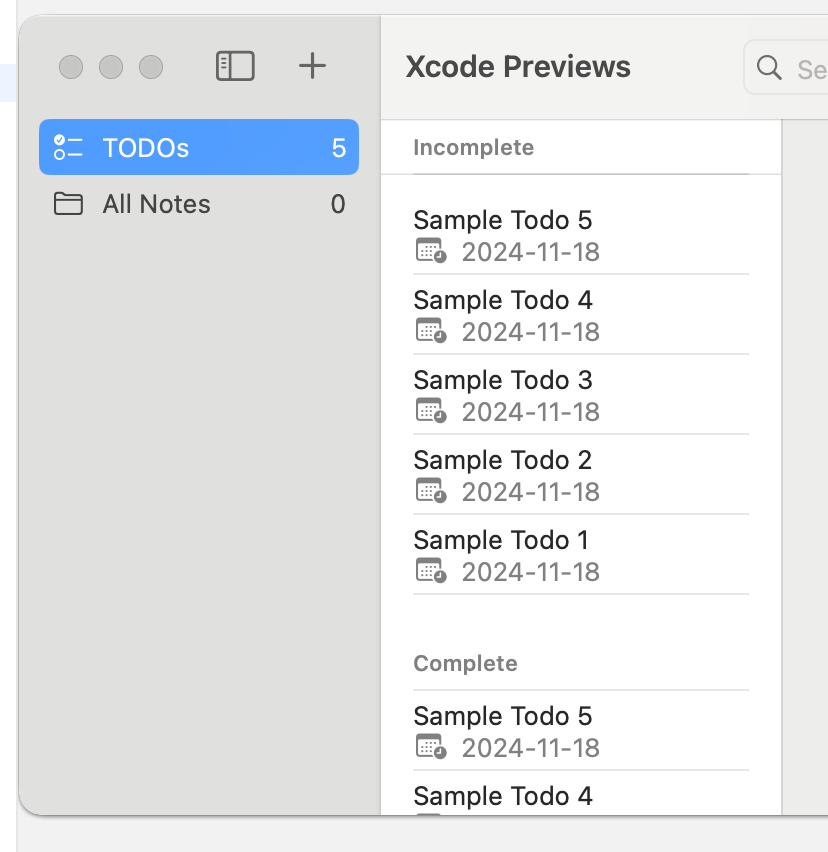Open incomplete Sample Todo 4
The width and height of the screenshot is (828, 852).
coord(503,300)
